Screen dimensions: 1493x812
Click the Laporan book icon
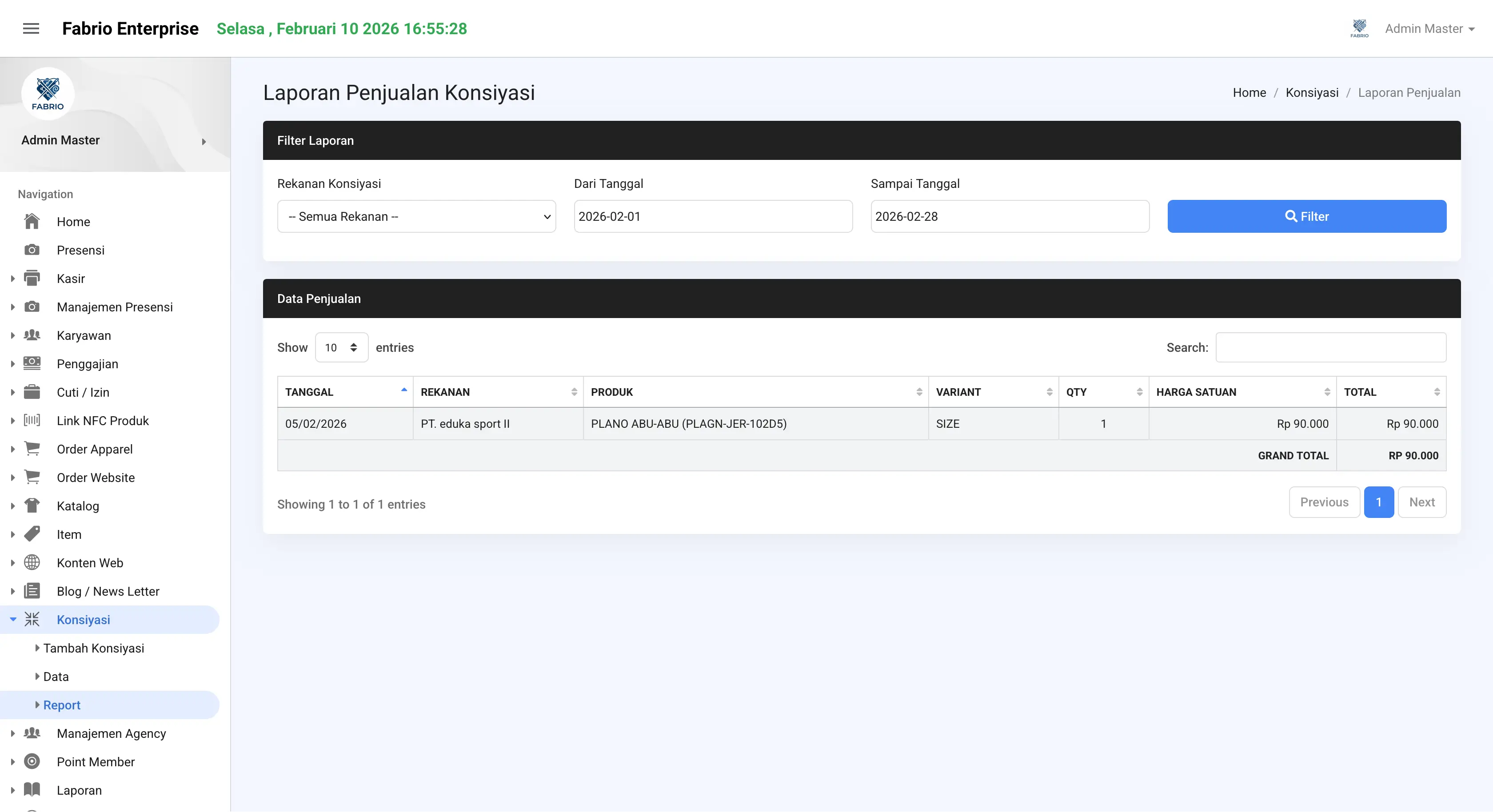pyautogui.click(x=32, y=789)
